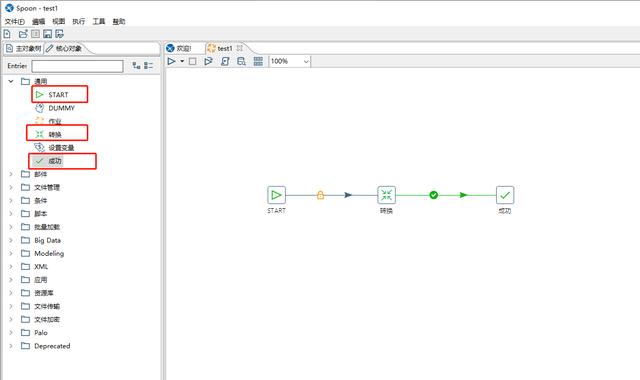Switch to the 主对象树 tab
The height and width of the screenshot is (380, 640).
(23, 49)
